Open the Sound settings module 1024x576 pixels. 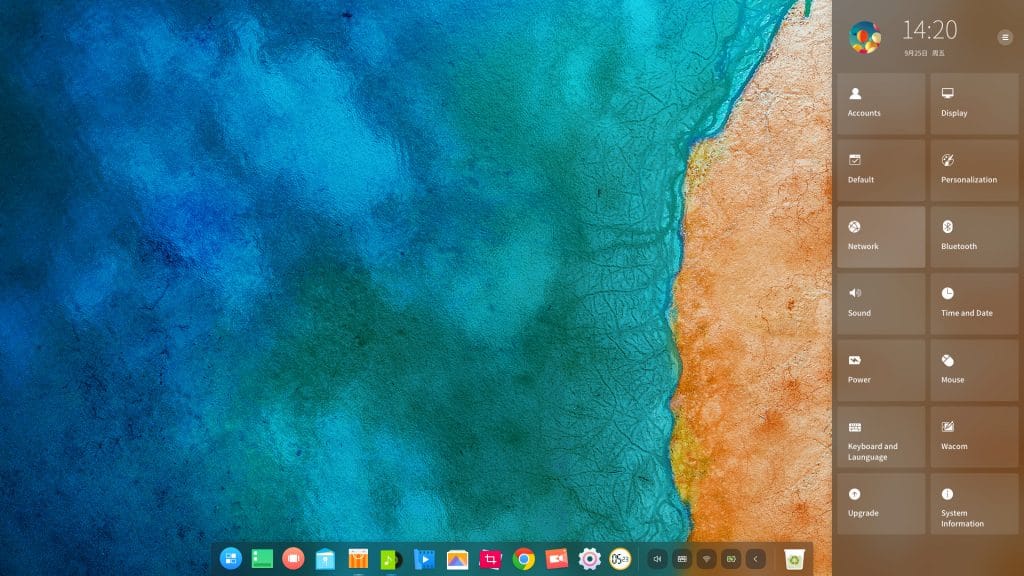(881, 304)
